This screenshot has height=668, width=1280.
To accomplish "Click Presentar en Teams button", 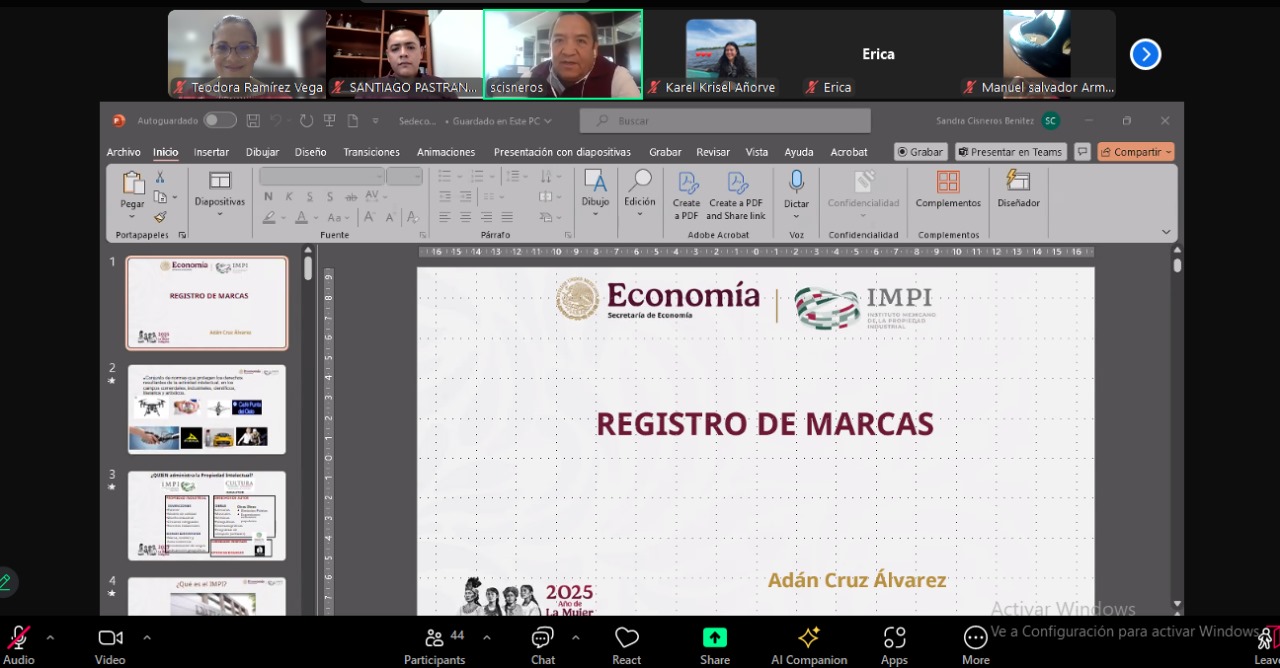I will click(1010, 152).
